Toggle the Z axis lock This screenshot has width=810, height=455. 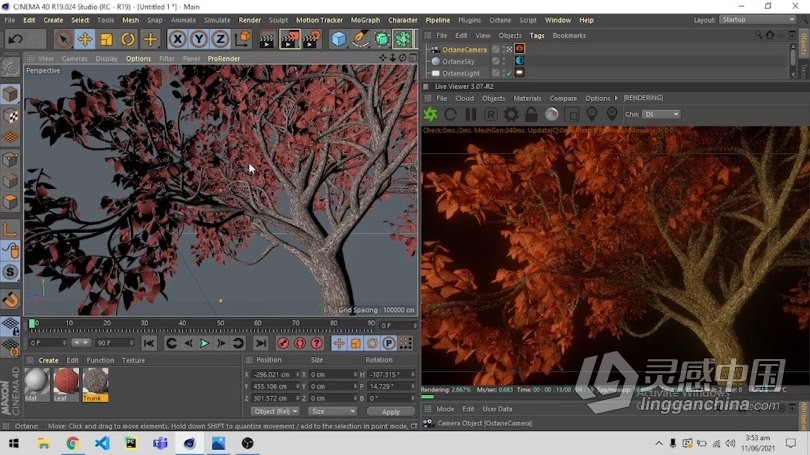tap(221, 39)
